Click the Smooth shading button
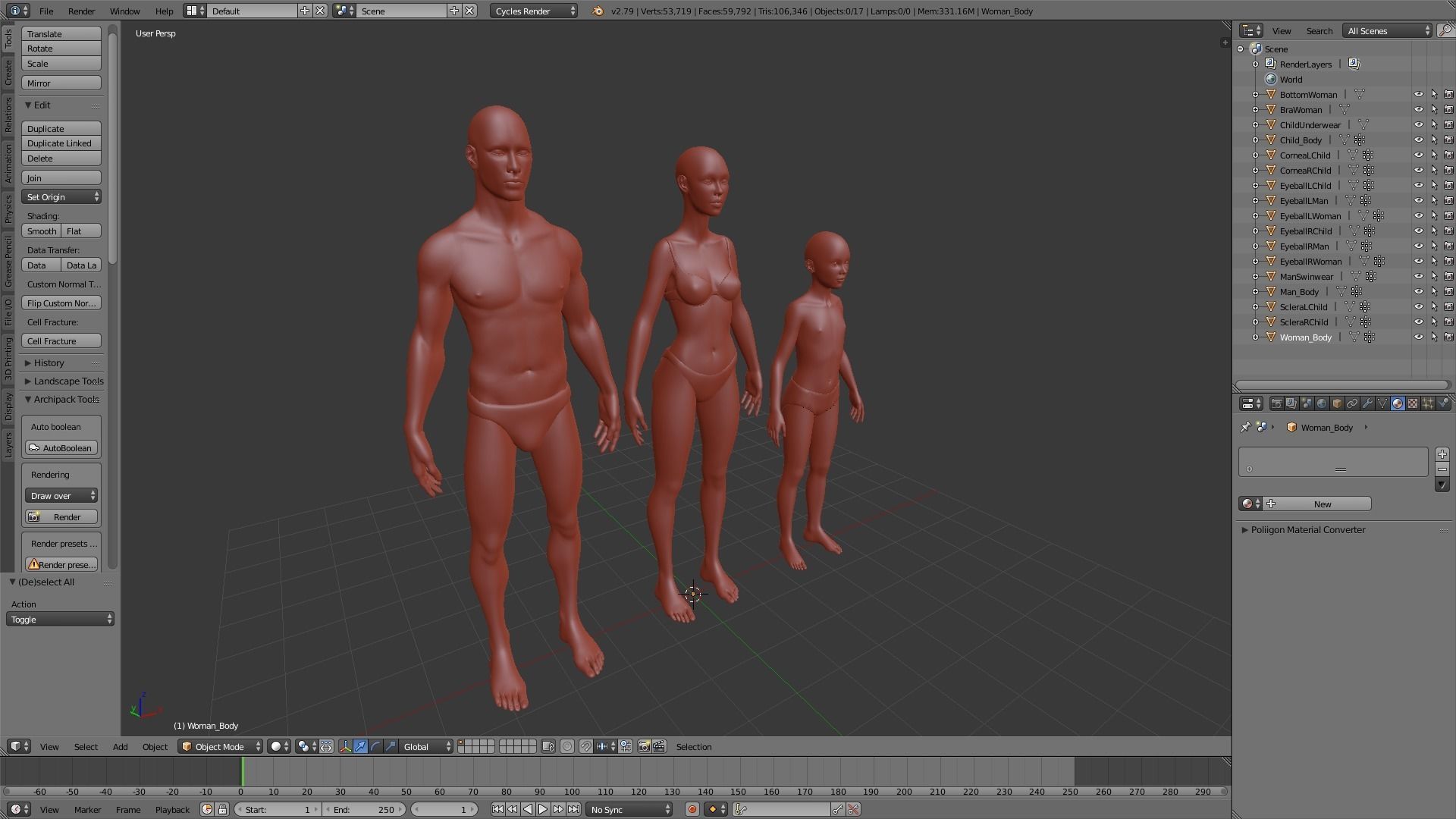 42,231
